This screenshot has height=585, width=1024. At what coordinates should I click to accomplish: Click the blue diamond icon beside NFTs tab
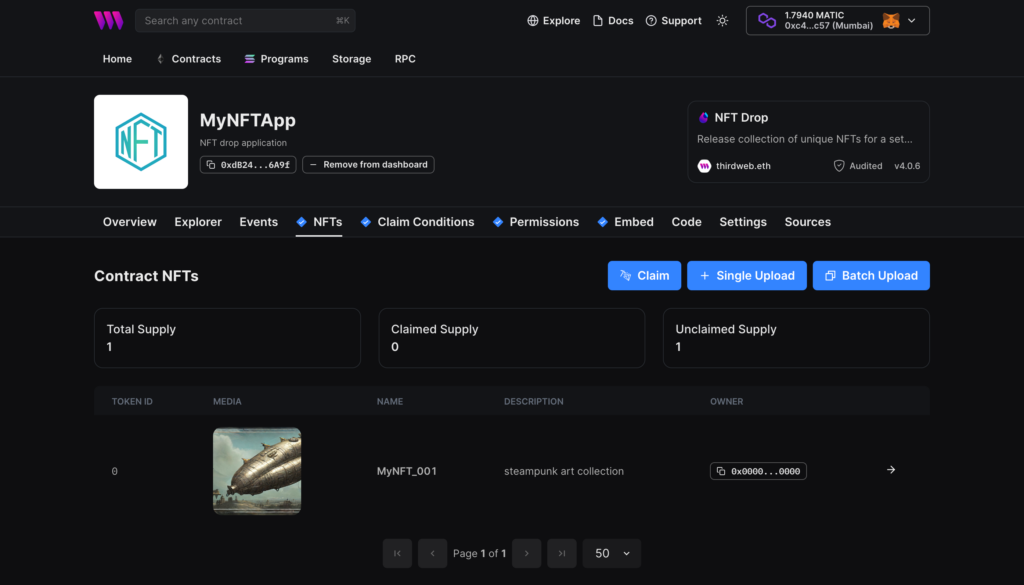[x=301, y=222]
